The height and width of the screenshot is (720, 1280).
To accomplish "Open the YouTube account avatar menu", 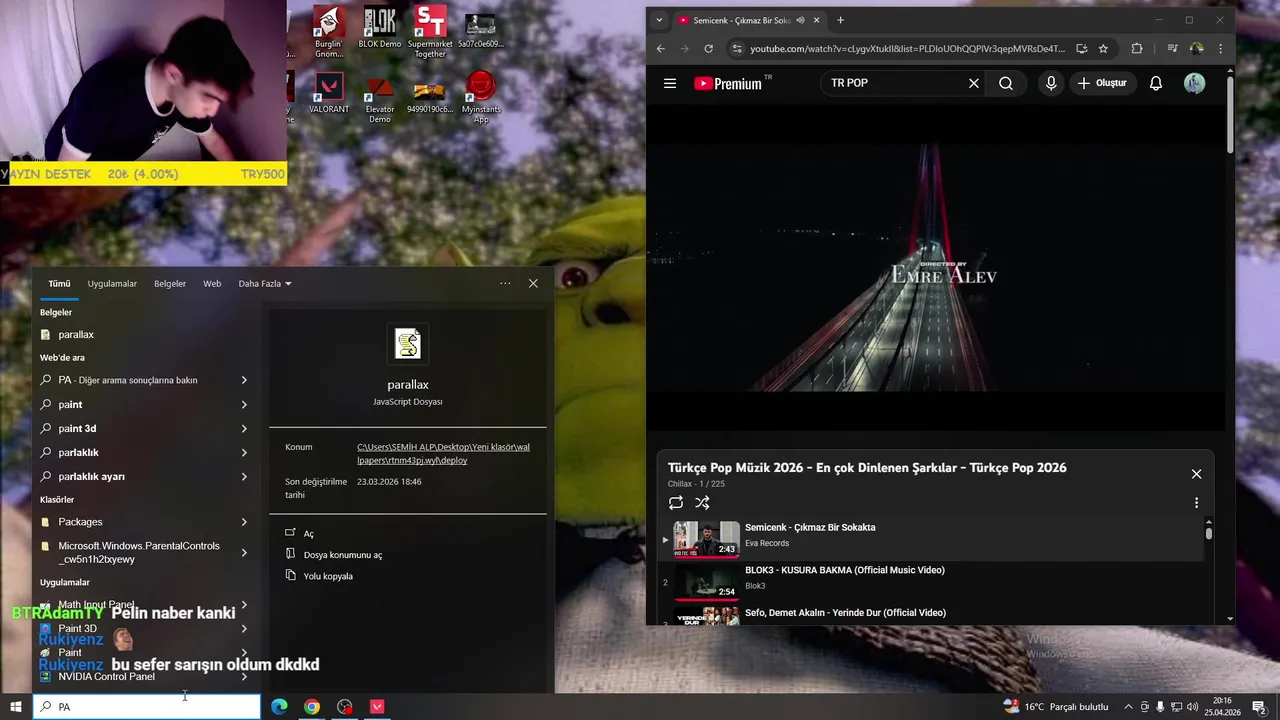I will [1195, 84].
